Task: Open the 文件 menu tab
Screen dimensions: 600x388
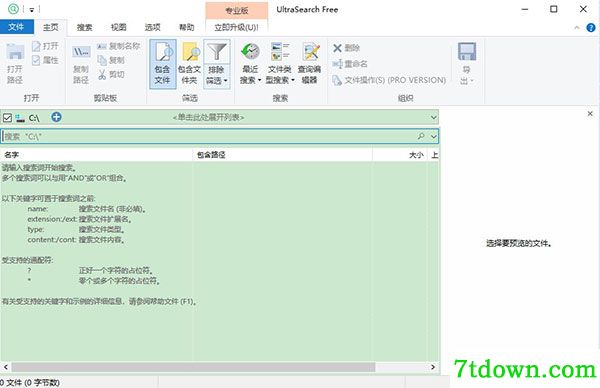Action: (16, 27)
